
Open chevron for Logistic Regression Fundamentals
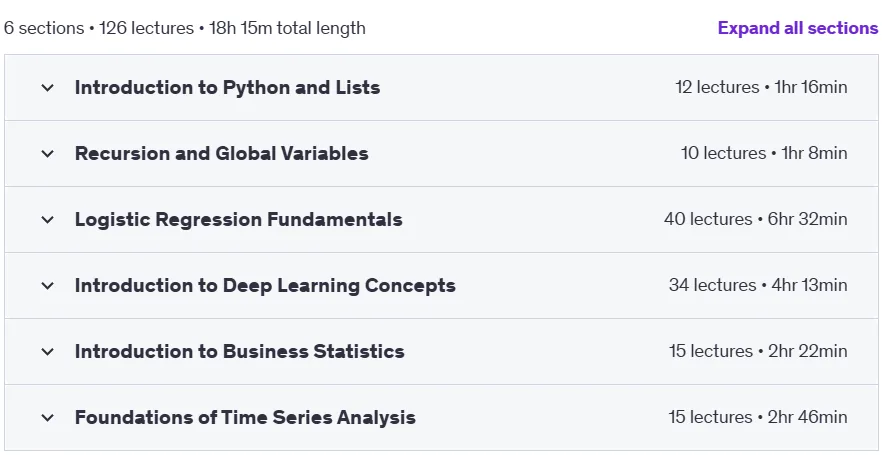[48, 219]
